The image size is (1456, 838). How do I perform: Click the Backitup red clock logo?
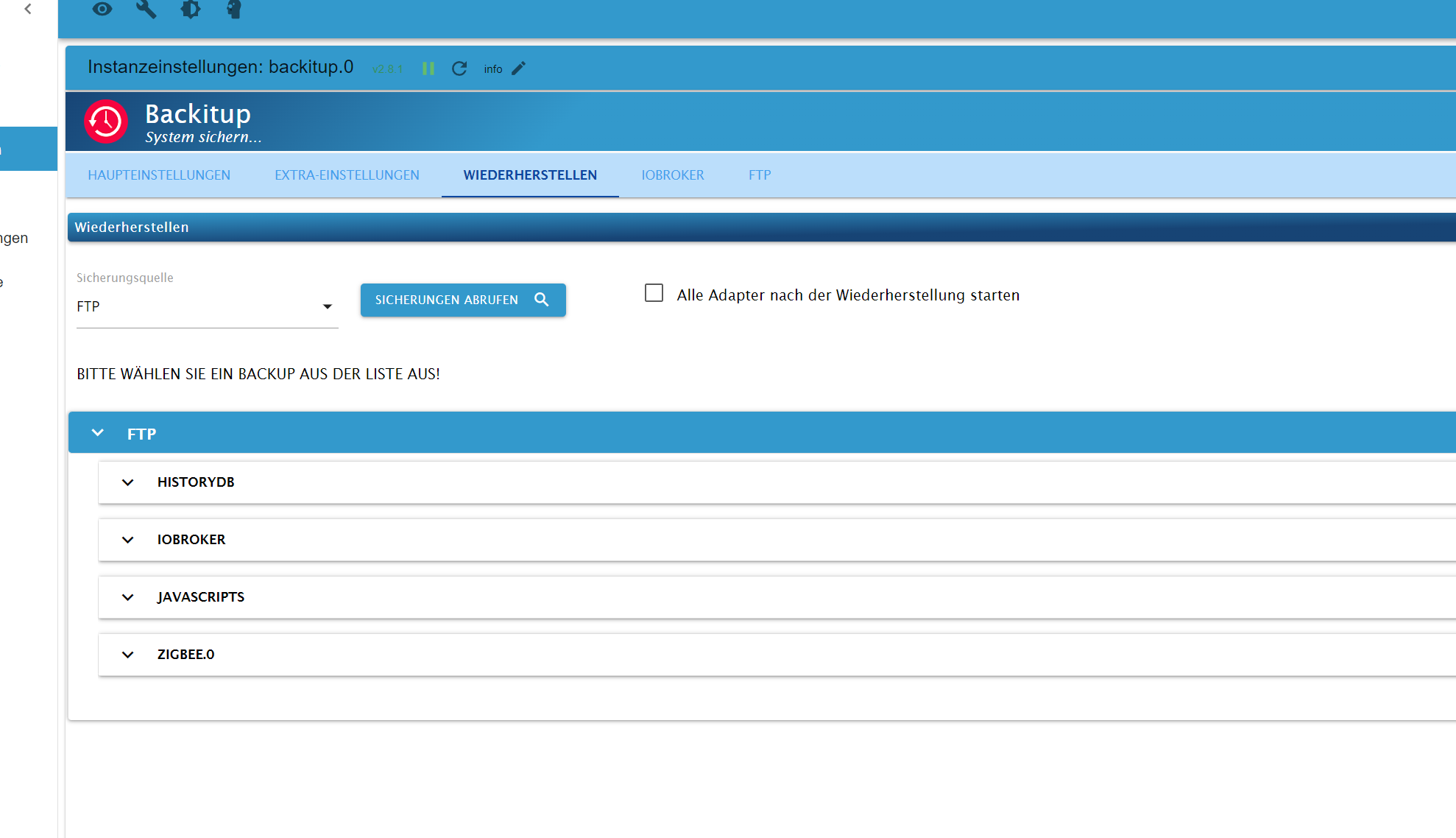click(x=106, y=122)
